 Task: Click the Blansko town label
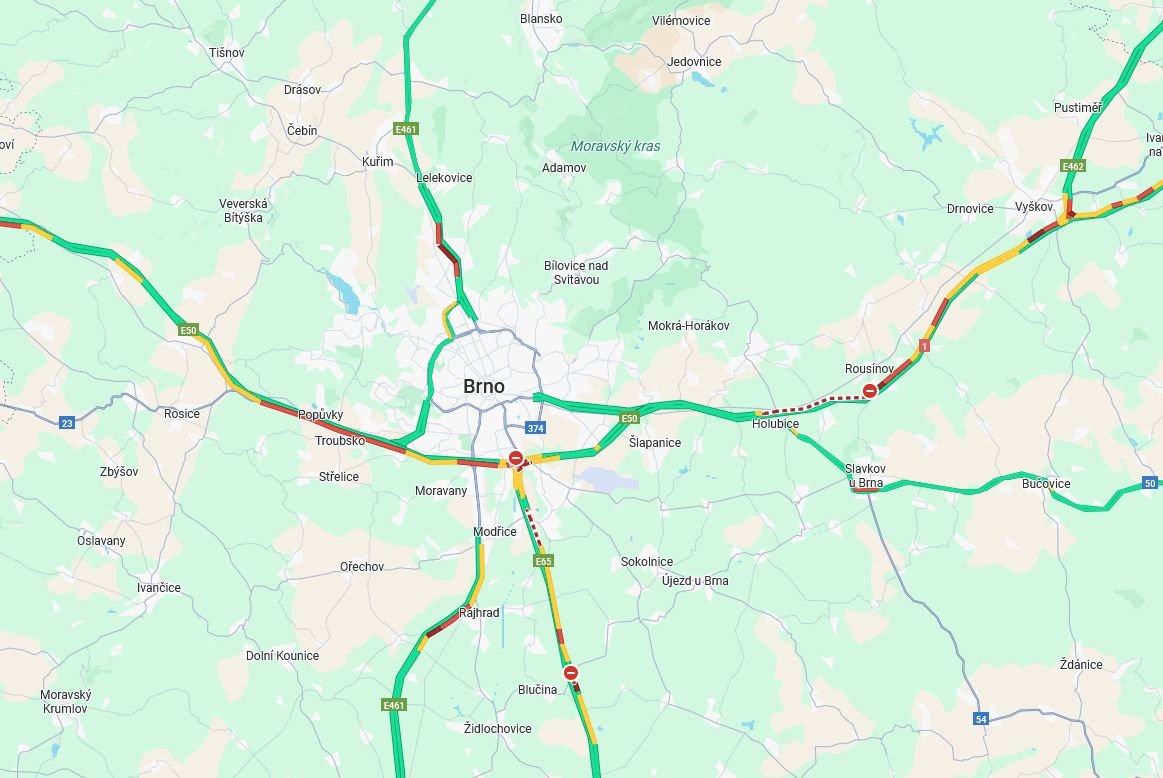point(541,19)
